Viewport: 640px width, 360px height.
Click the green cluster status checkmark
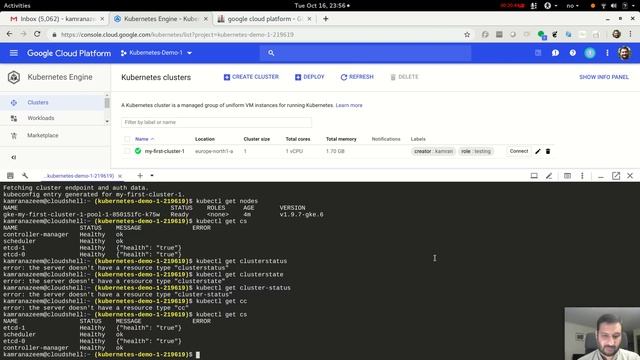point(138,151)
